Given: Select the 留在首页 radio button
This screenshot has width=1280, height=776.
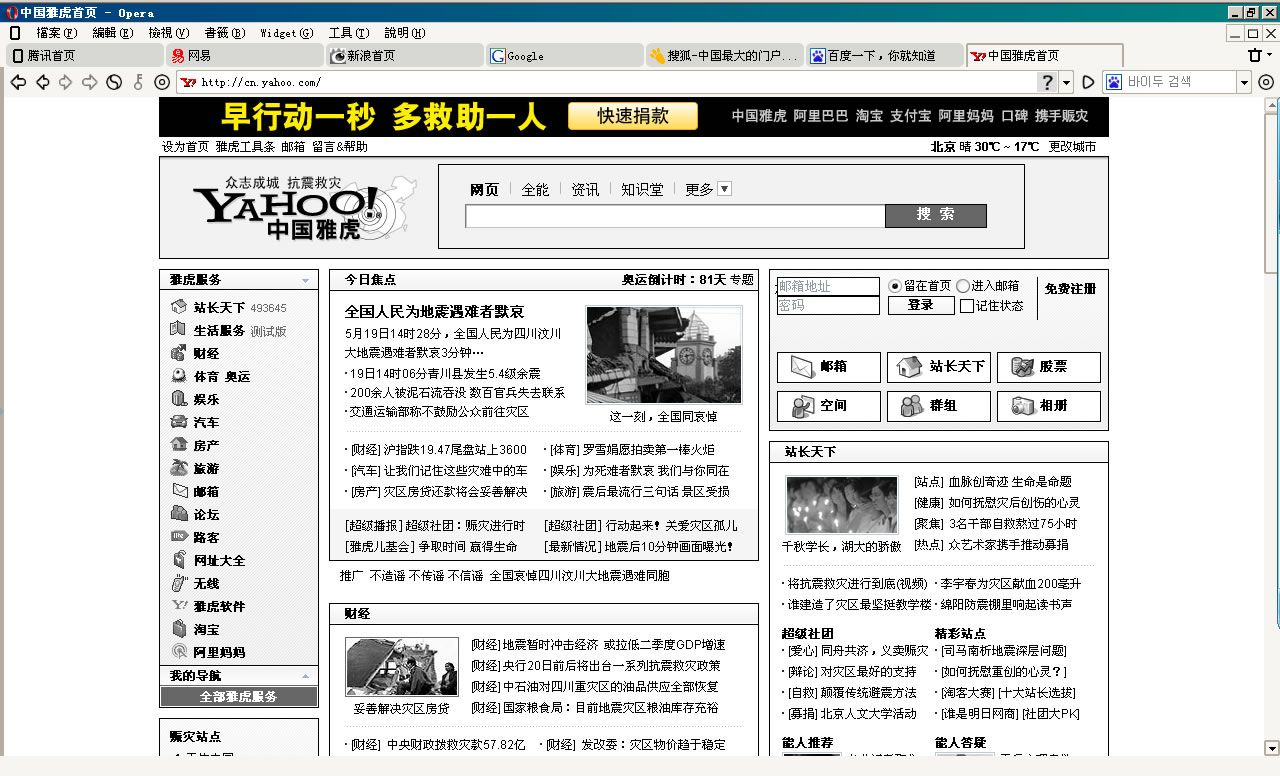Looking at the screenshot, I should pos(895,286).
